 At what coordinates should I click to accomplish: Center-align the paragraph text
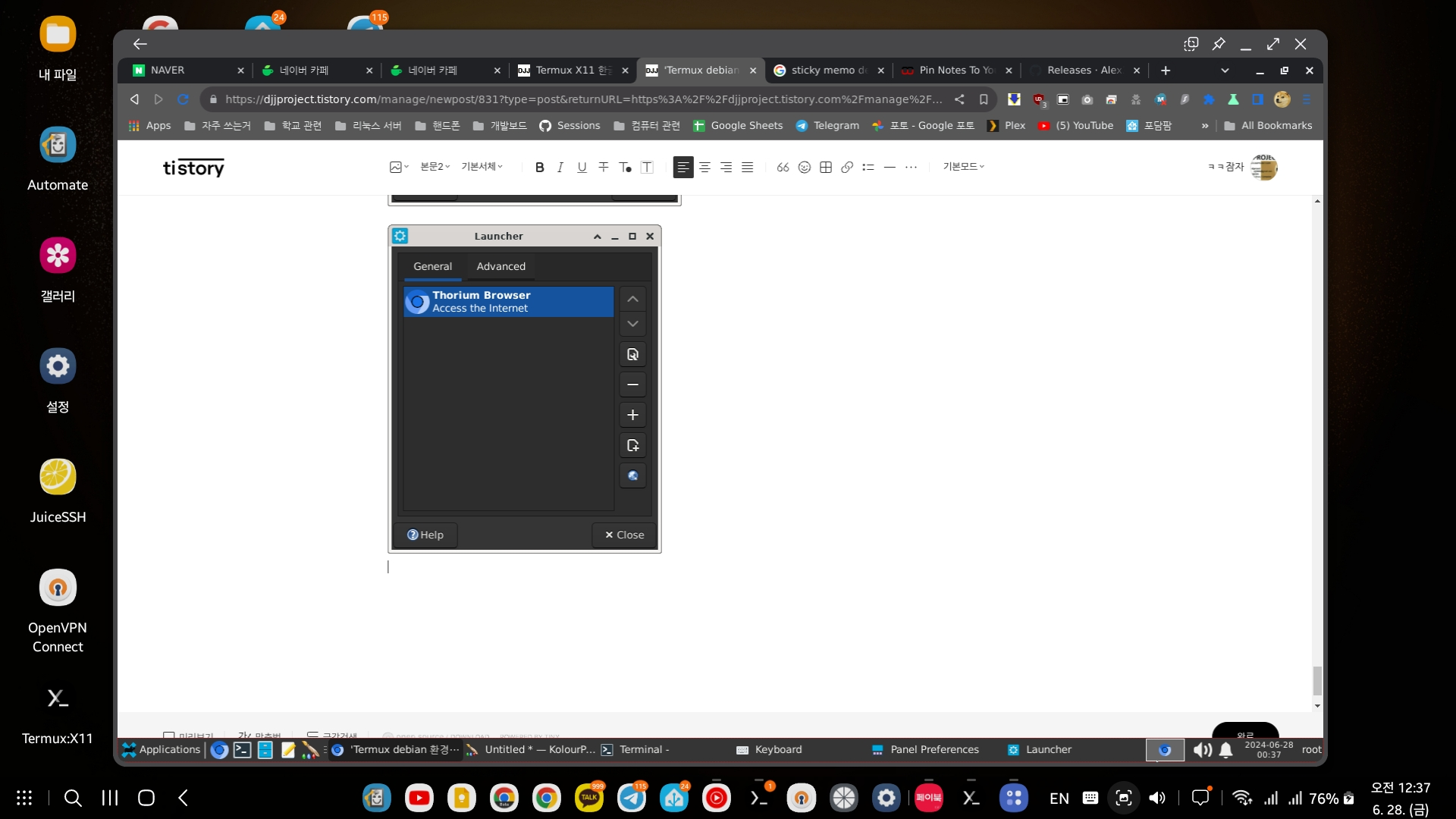point(704,167)
